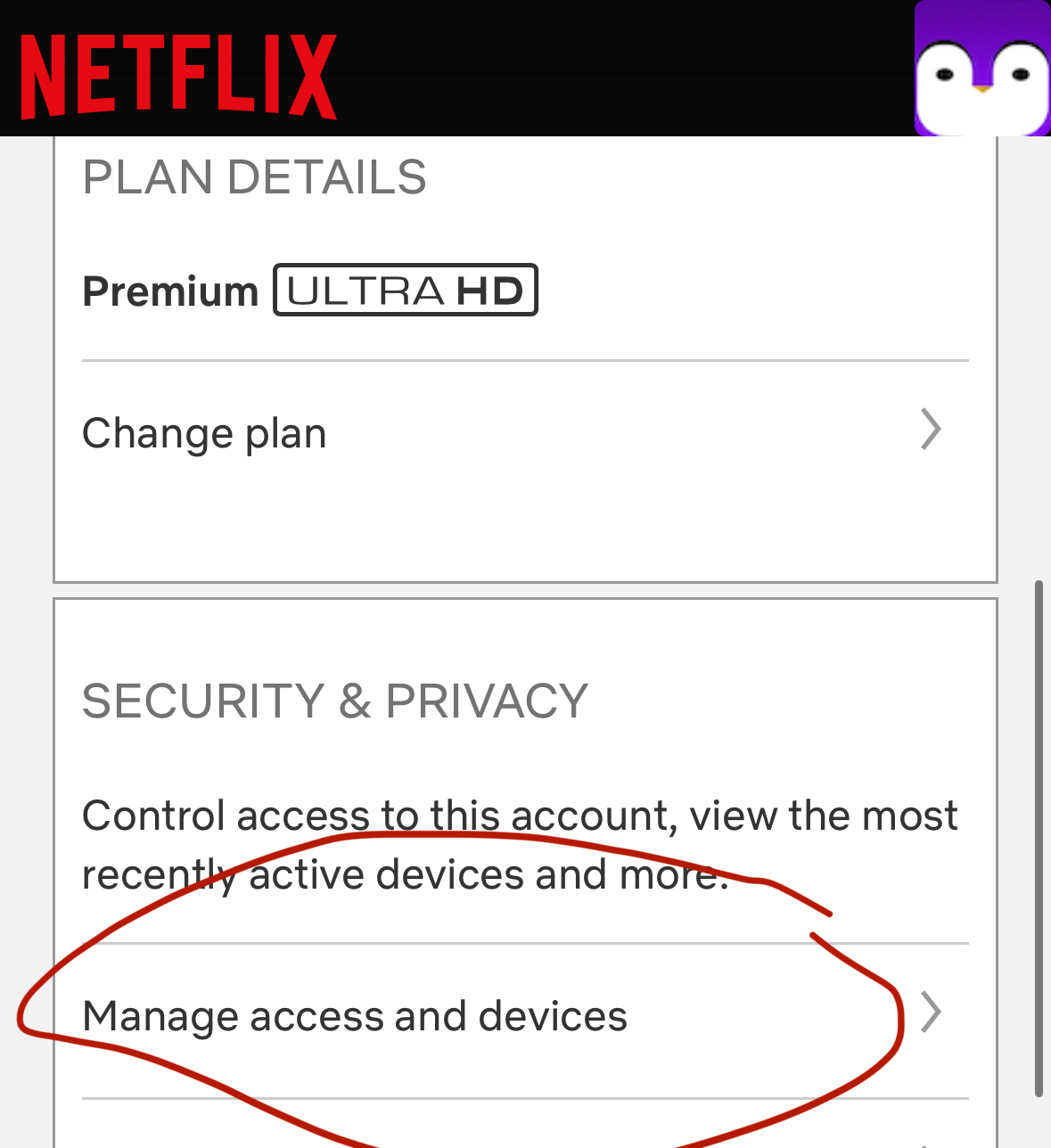Image resolution: width=1051 pixels, height=1148 pixels.
Task: Expand the Manage access and devices chevron
Action: point(931,1013)
